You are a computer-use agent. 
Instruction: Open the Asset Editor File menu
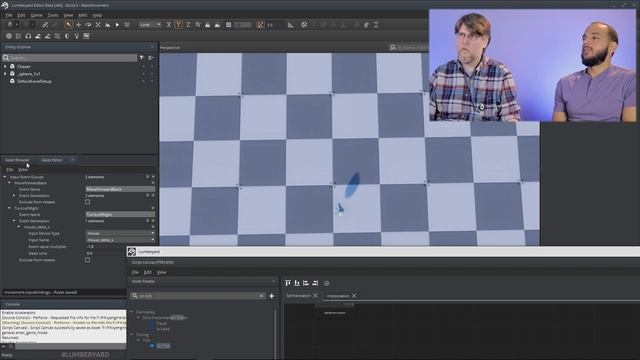click(x=9, y=169)
